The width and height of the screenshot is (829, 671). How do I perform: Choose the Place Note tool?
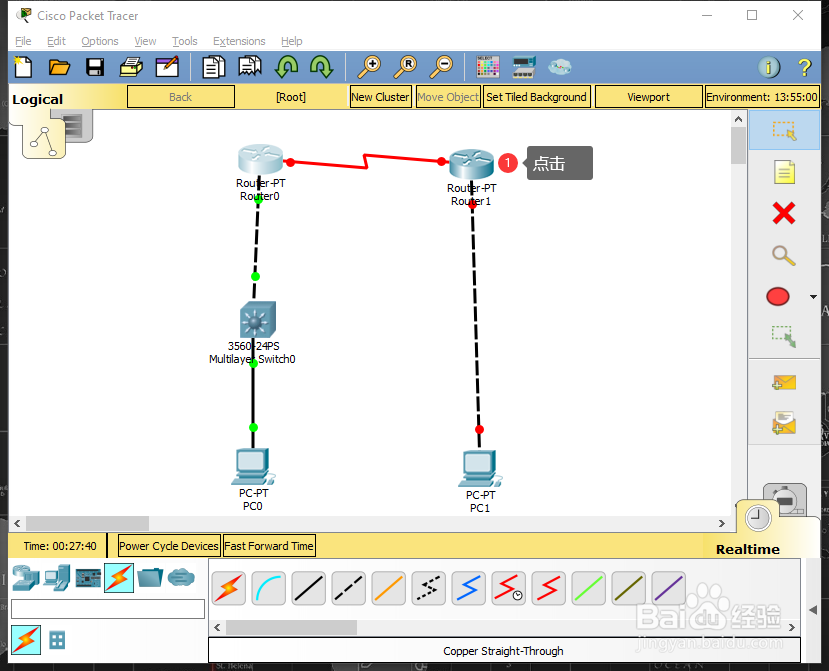click(x=784, y=172)
